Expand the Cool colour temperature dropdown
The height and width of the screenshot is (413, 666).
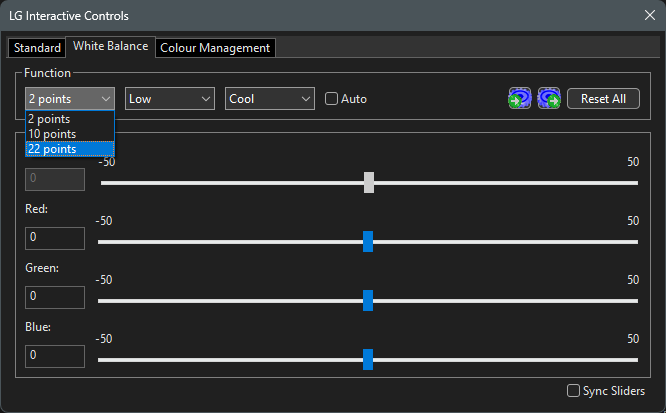[270, 98]
